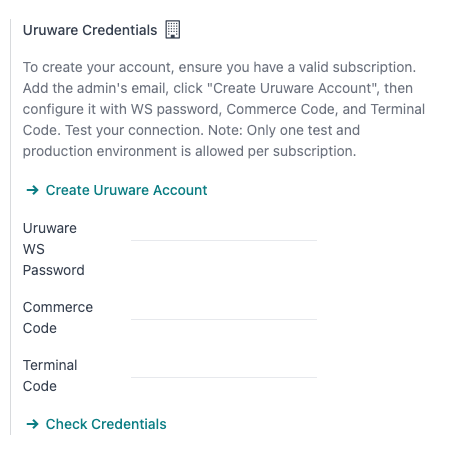This screenshot has width=457, height=455.
Task: Click the quoted "Create Uruware Account" text in the description
Action: [x=293, y=88]
